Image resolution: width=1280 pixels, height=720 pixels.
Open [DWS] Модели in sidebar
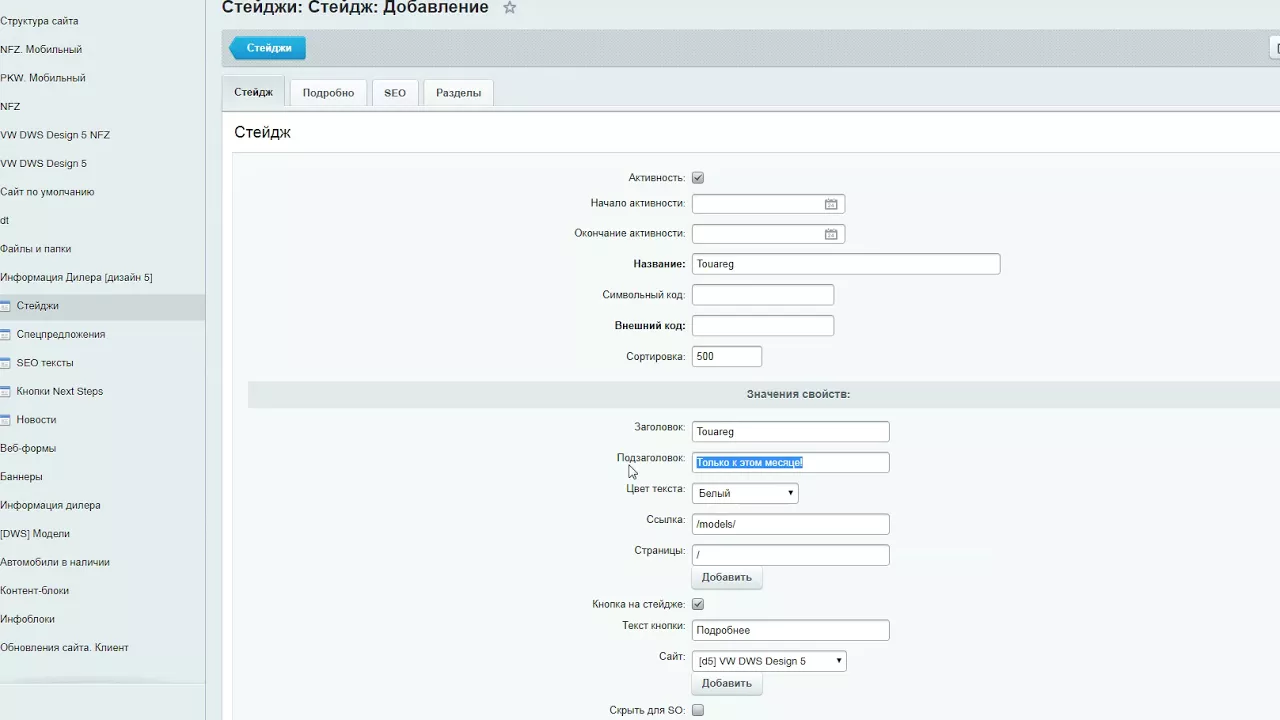click(35, 534)
